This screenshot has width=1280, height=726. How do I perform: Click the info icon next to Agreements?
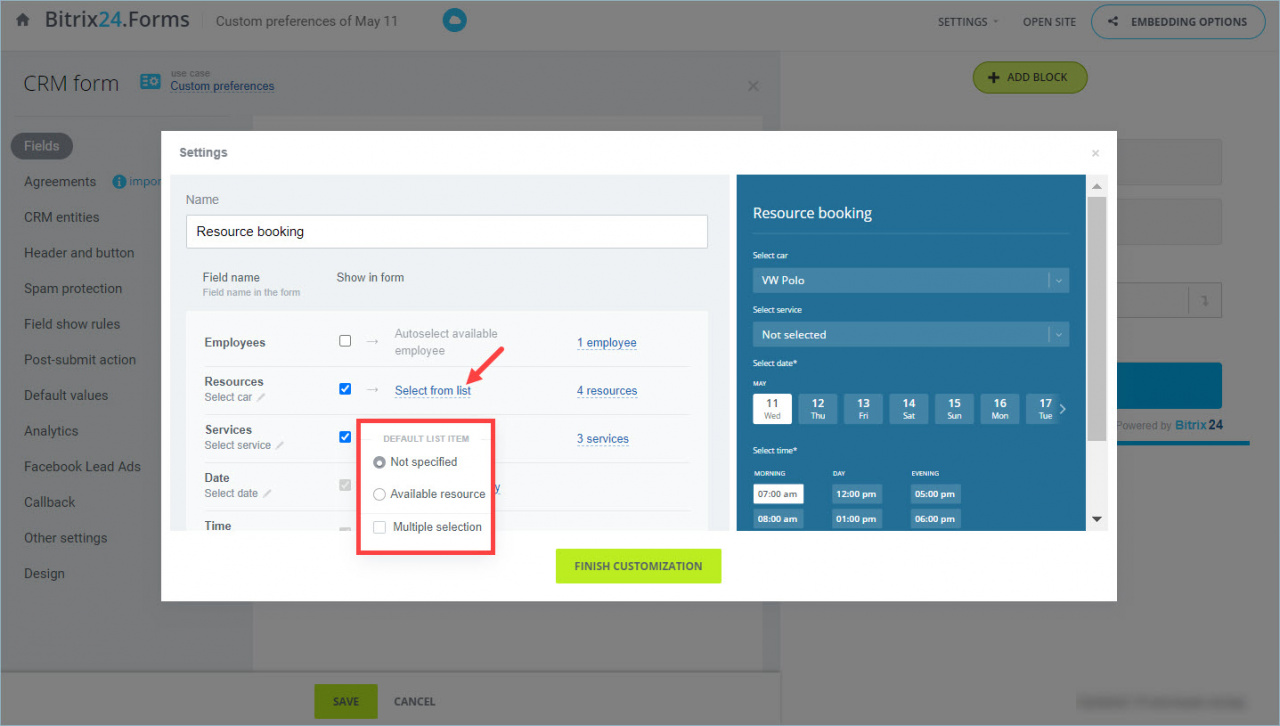[x=119, y=182]
